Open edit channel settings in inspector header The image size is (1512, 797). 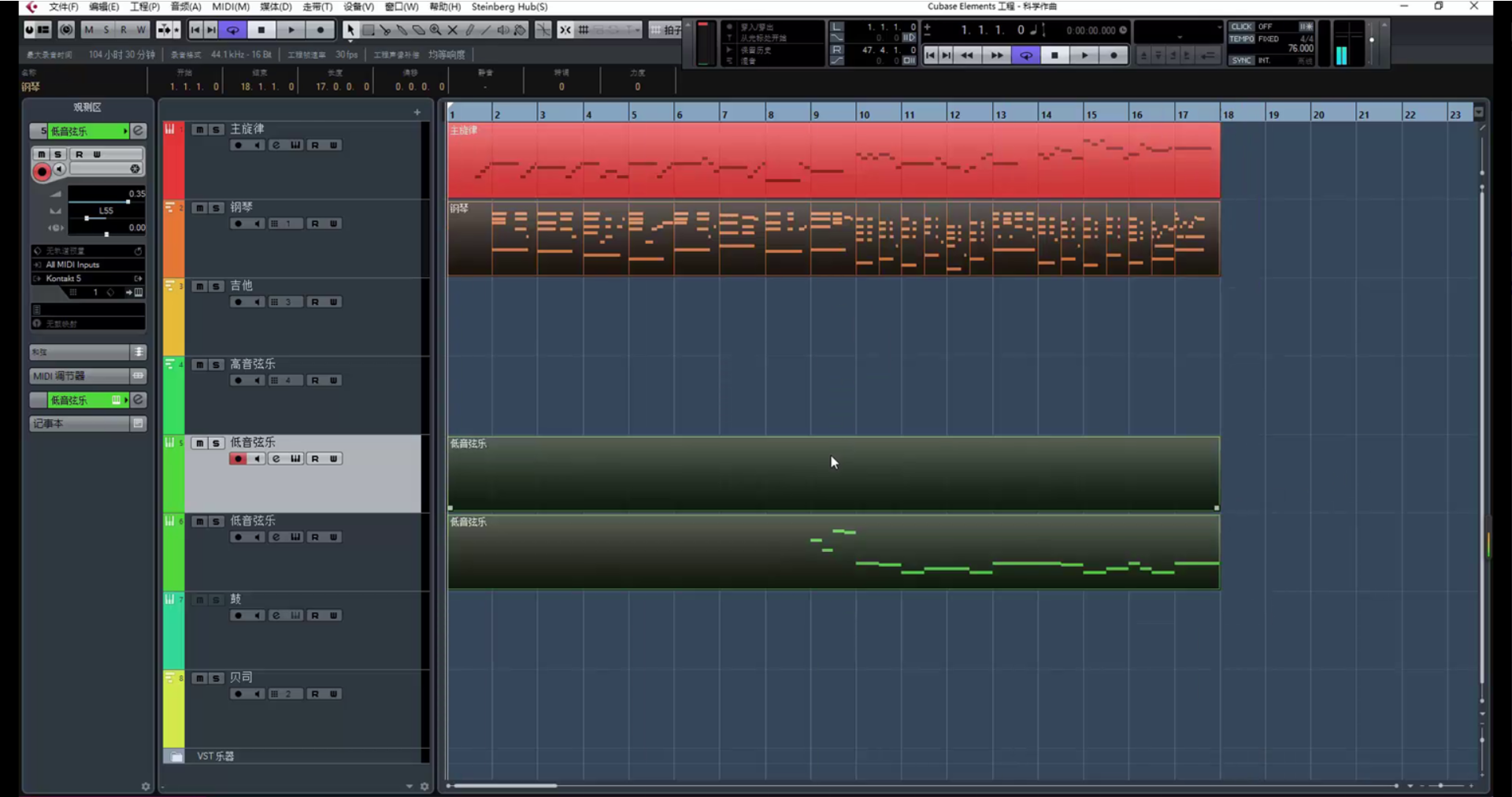pos(139,131)
